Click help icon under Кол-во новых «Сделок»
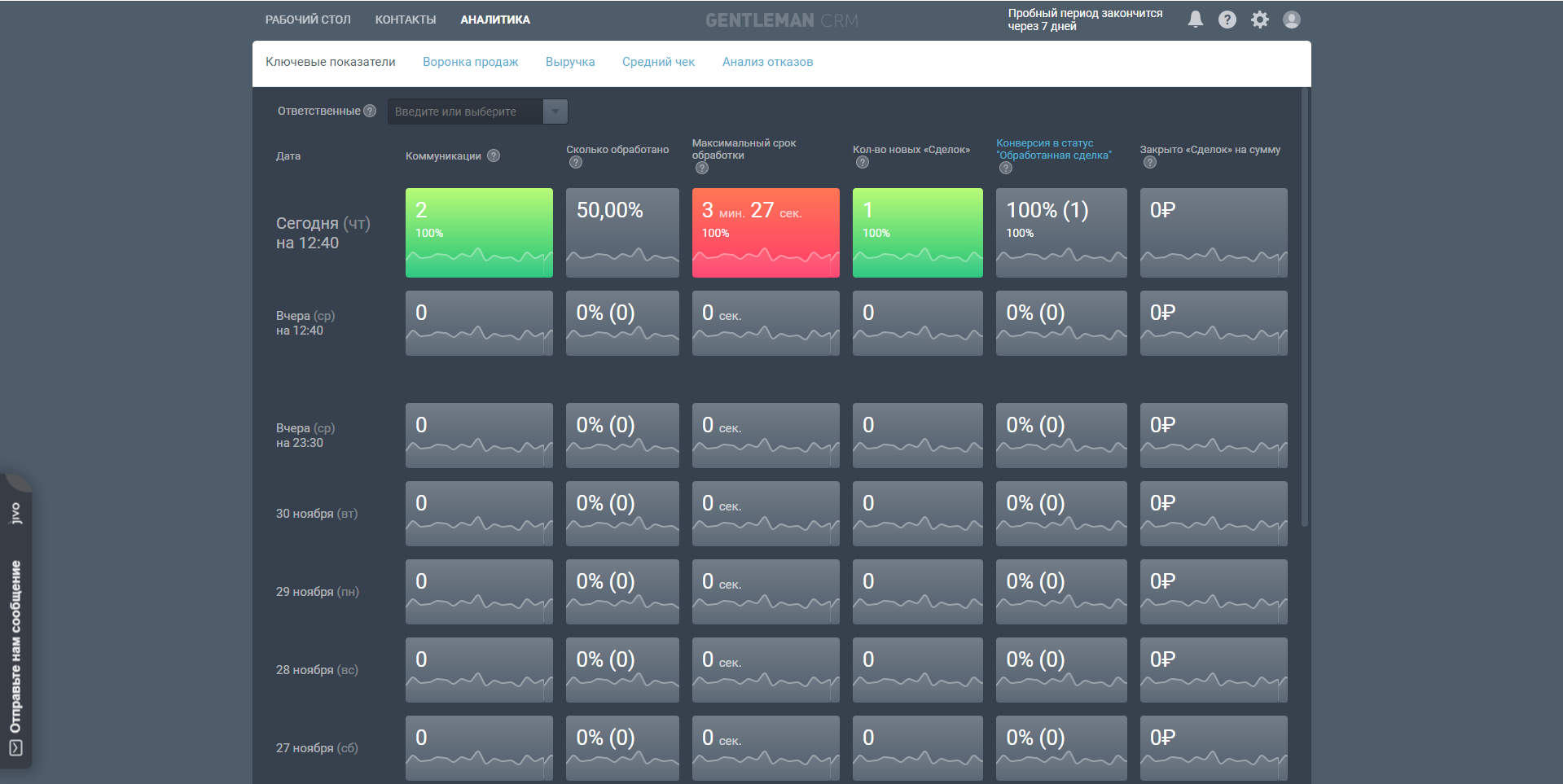 coord(863,162)
